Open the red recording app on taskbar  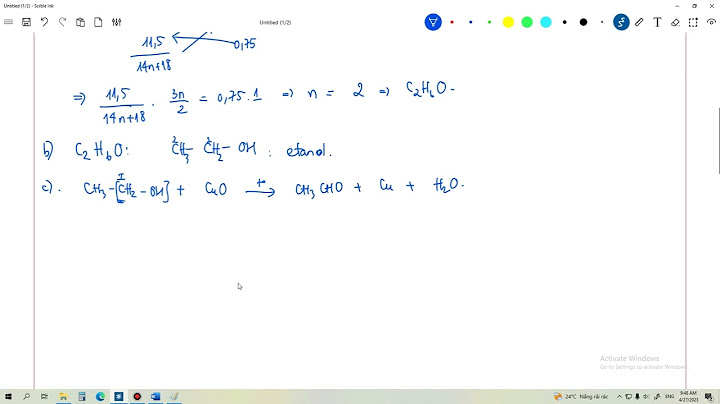tap(137, 396)
